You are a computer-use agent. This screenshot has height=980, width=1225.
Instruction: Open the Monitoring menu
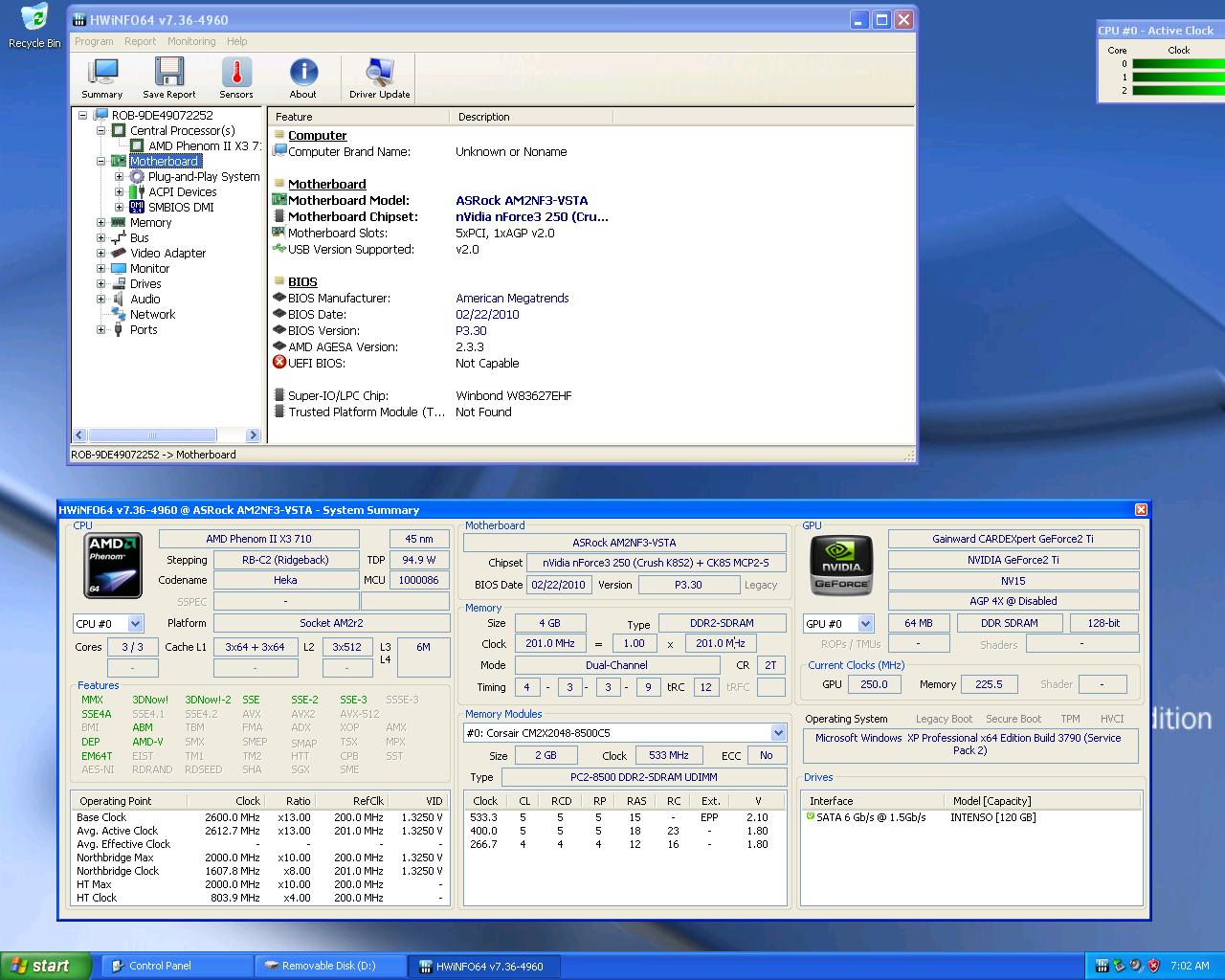(191, 41)
